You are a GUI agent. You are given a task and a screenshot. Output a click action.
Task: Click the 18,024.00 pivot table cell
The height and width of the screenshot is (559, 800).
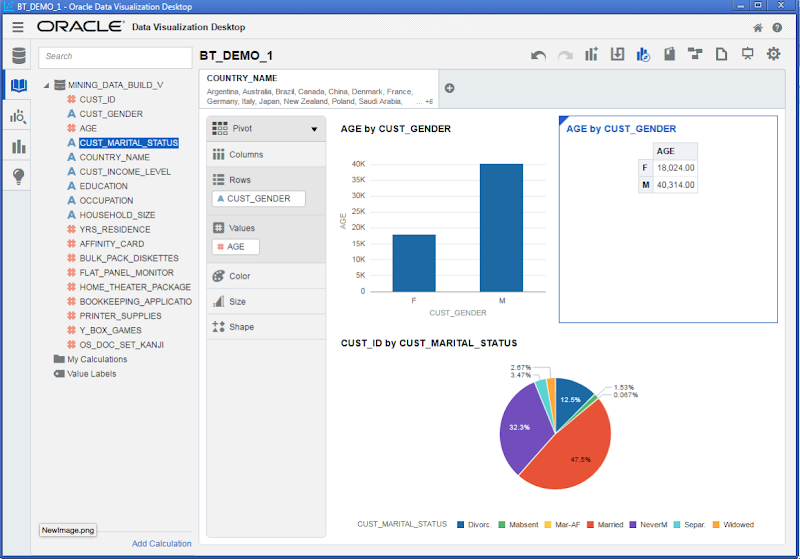coord(676,168)
